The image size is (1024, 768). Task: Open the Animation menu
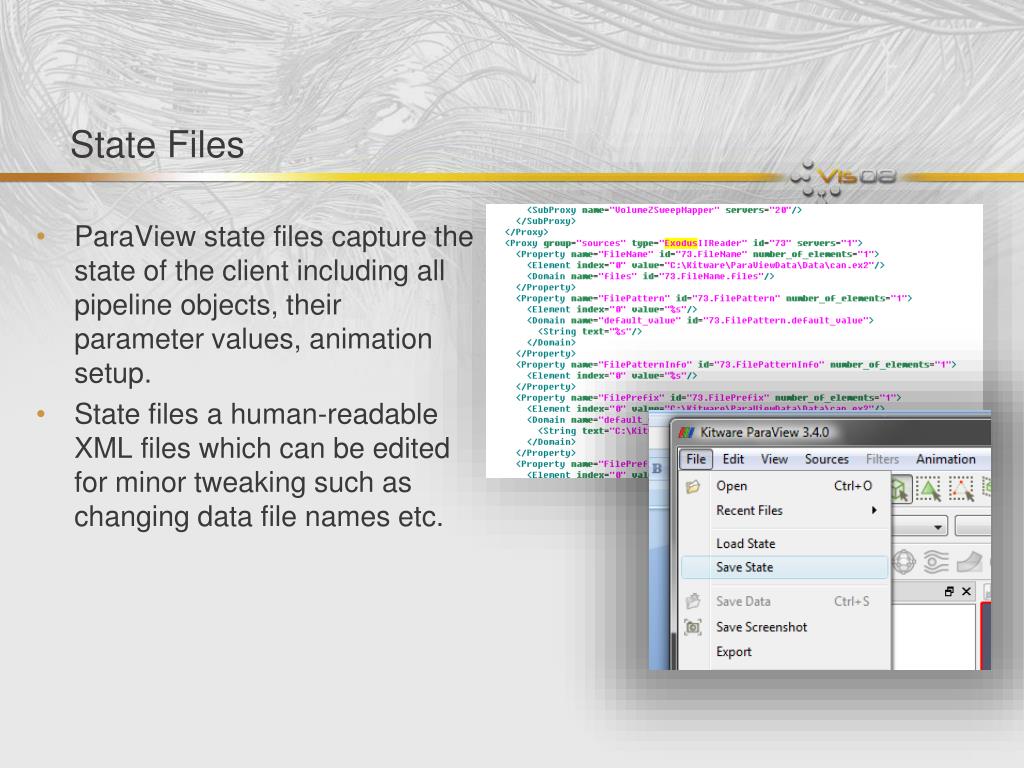(x=945, y=459)
